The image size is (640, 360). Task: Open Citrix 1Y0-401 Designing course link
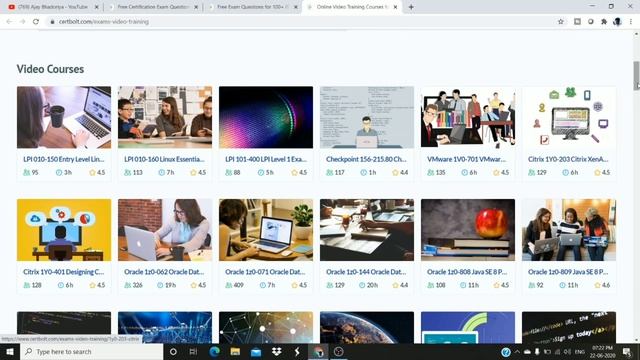64,272
